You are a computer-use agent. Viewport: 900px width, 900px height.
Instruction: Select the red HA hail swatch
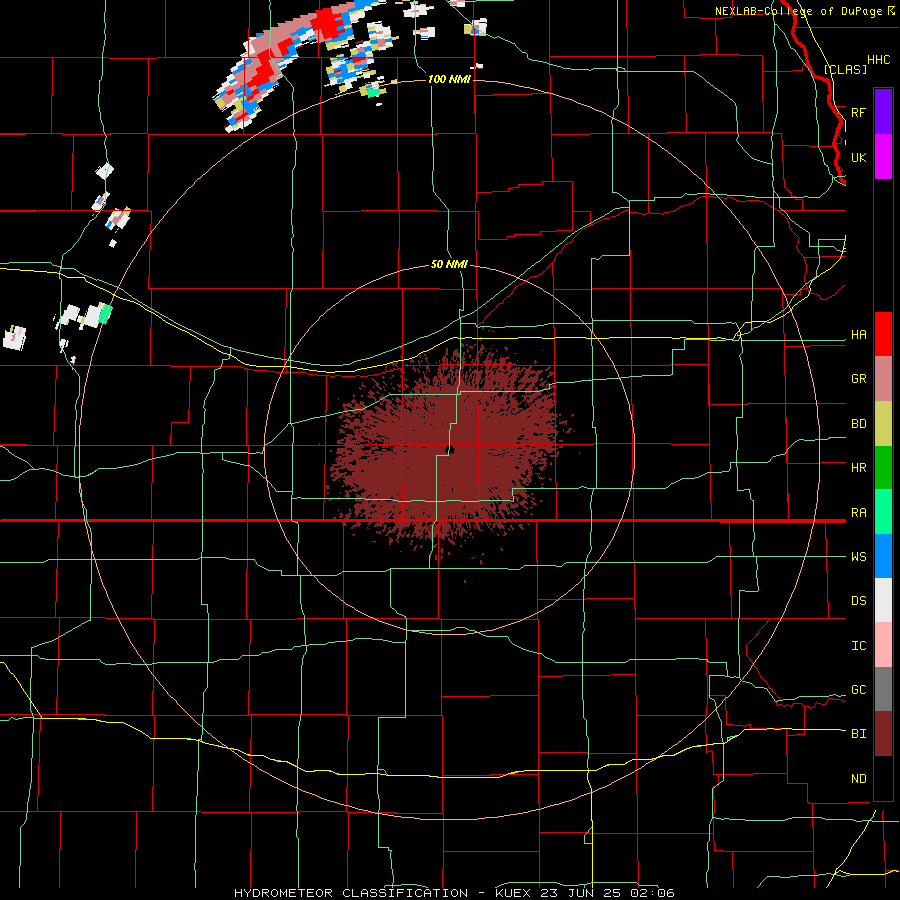pos(883,334)
